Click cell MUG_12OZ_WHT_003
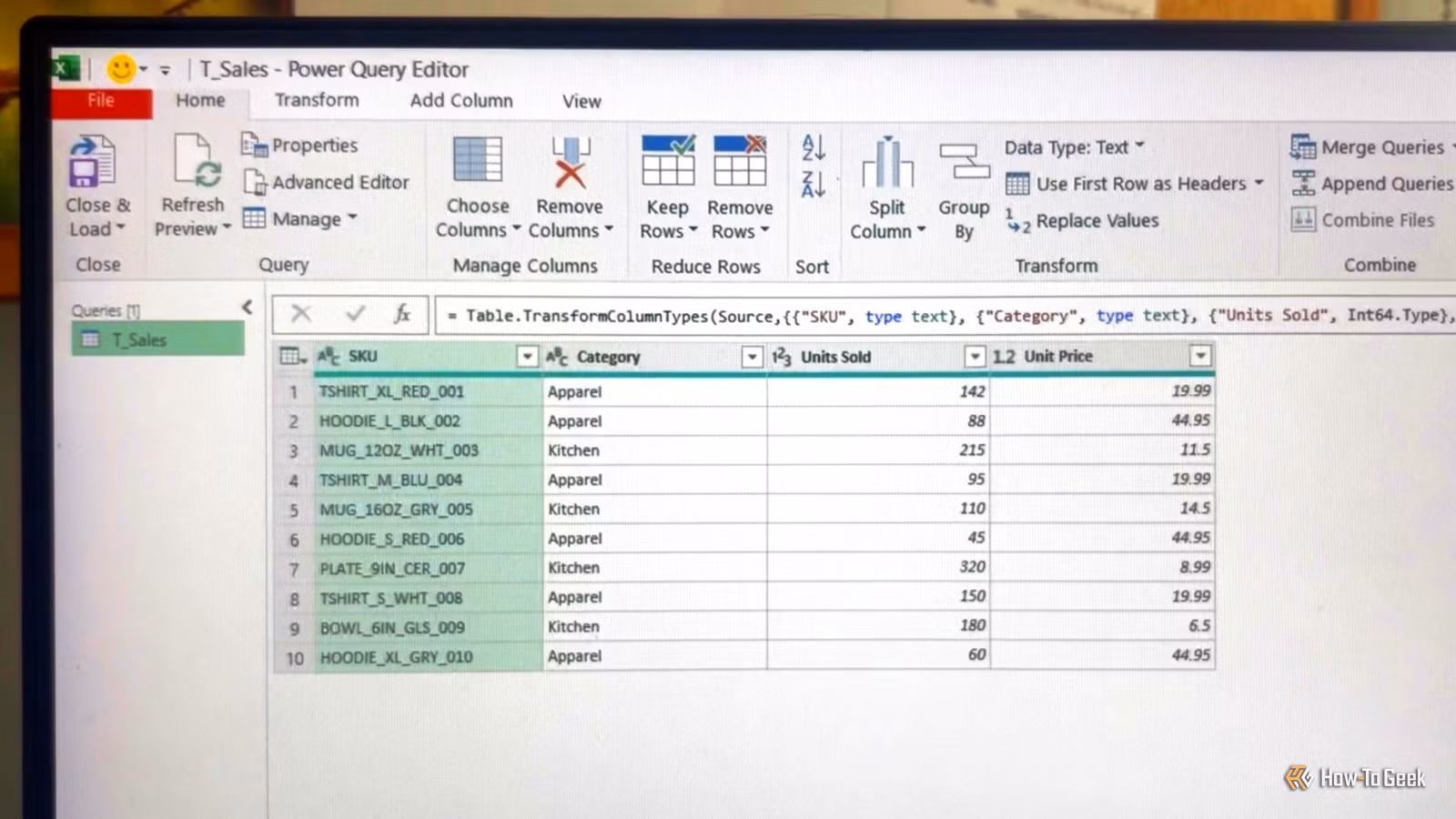Image resolution: width=1456 pixels, height=819 pixels. click(x=428, y=450)
